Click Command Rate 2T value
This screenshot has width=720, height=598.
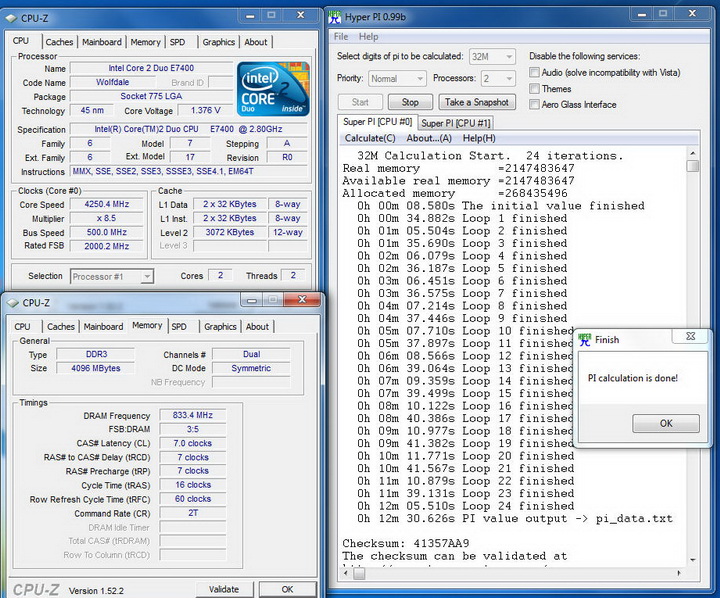click(x=193, y=513)
